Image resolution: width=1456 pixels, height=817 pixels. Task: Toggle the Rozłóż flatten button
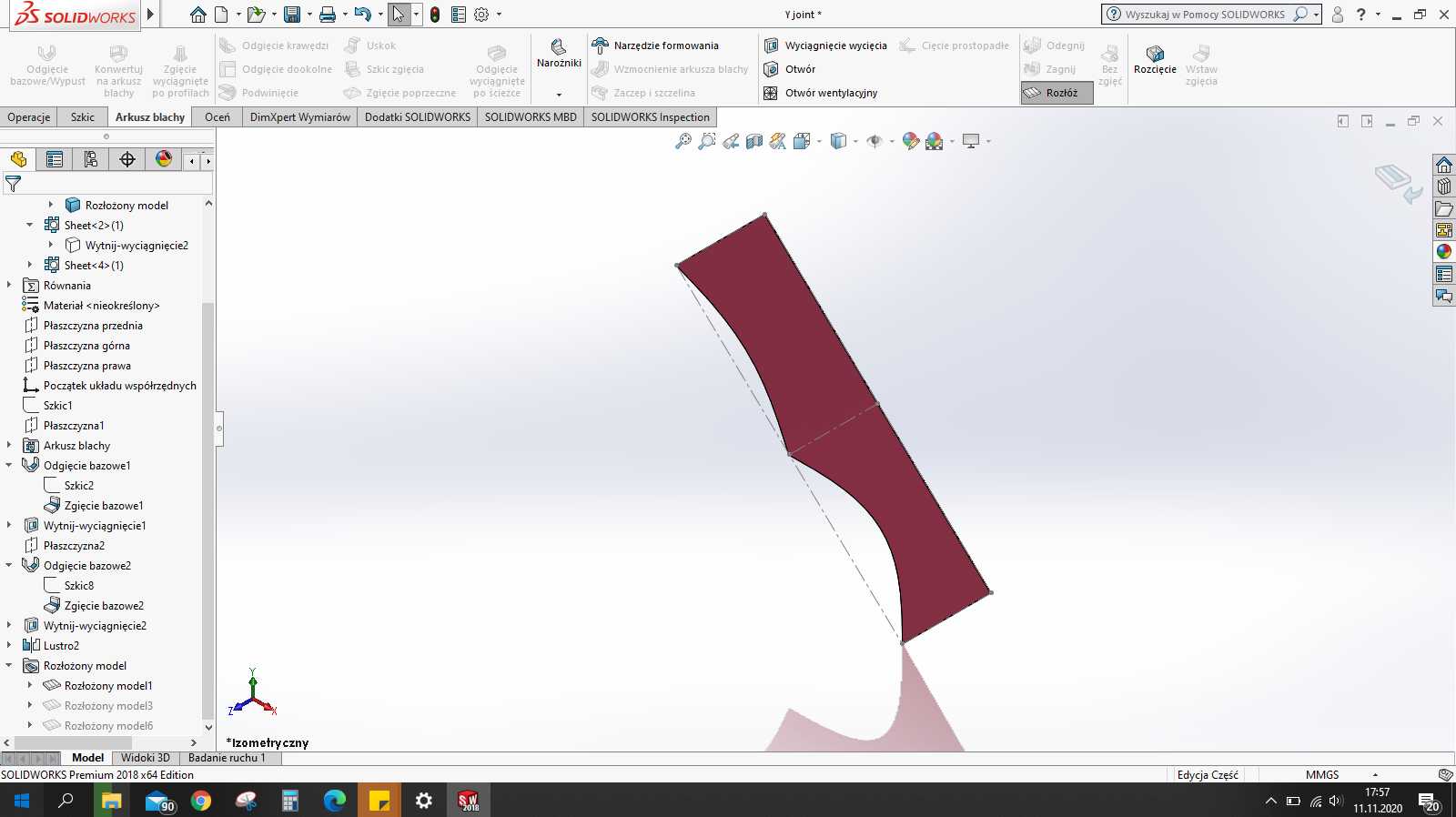(x=1057, y=93)
